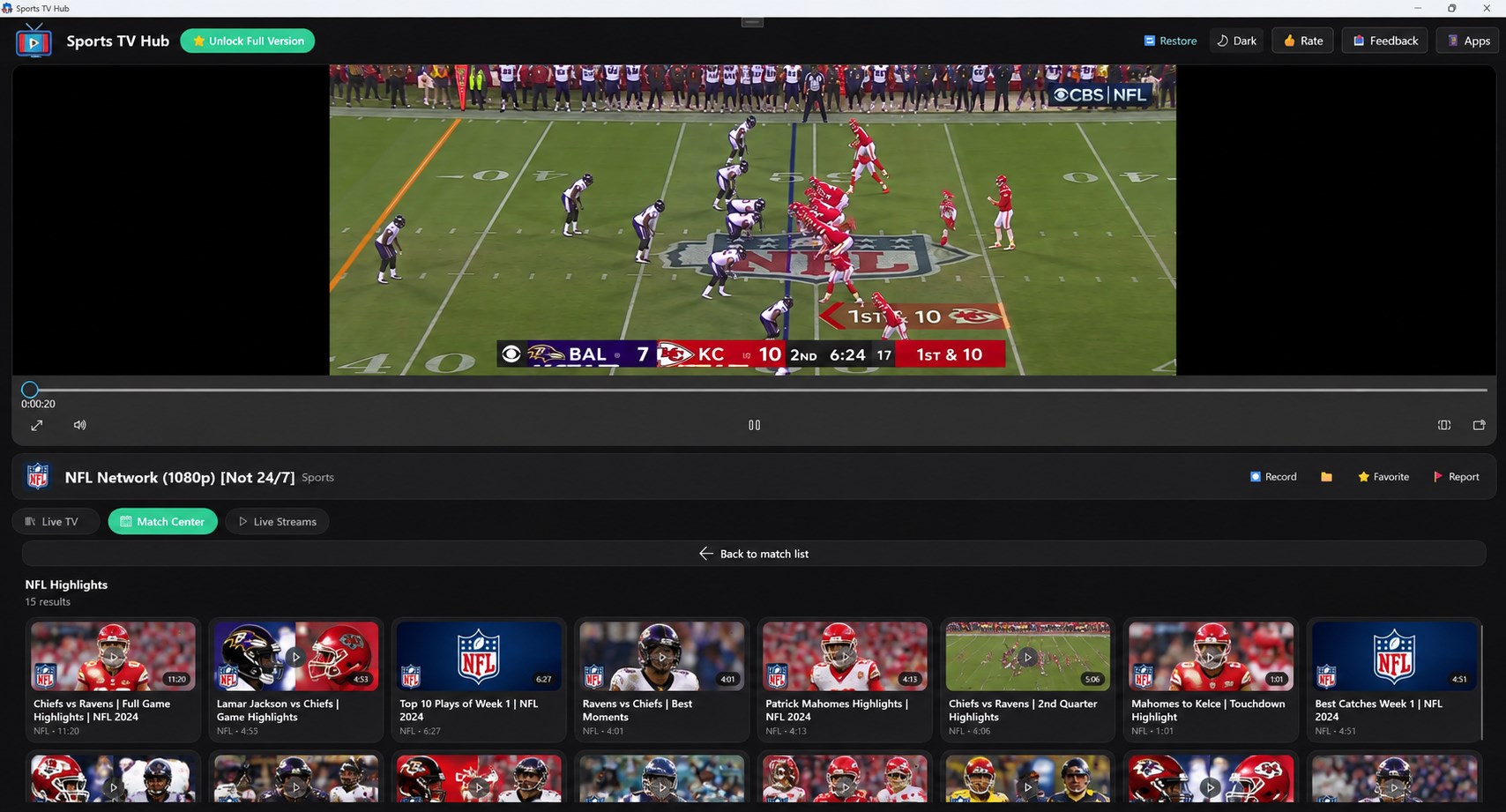Click the pop-out player icon

pos(1480,425)
